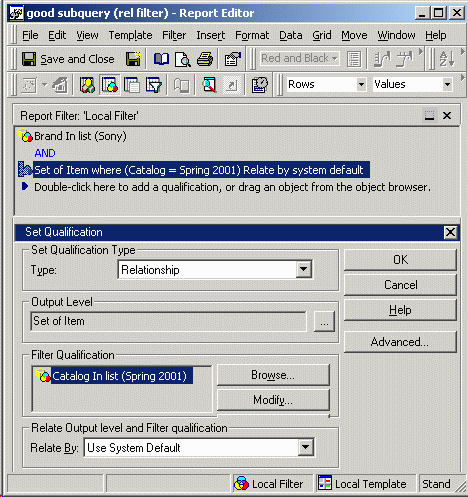
Task: Open the Help menu
Action: tap(435, 35)
